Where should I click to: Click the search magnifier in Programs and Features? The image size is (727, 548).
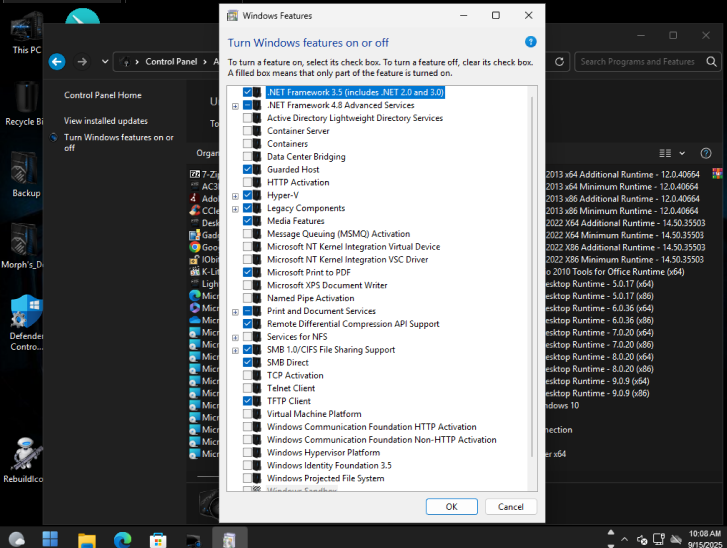click(711, 62)
